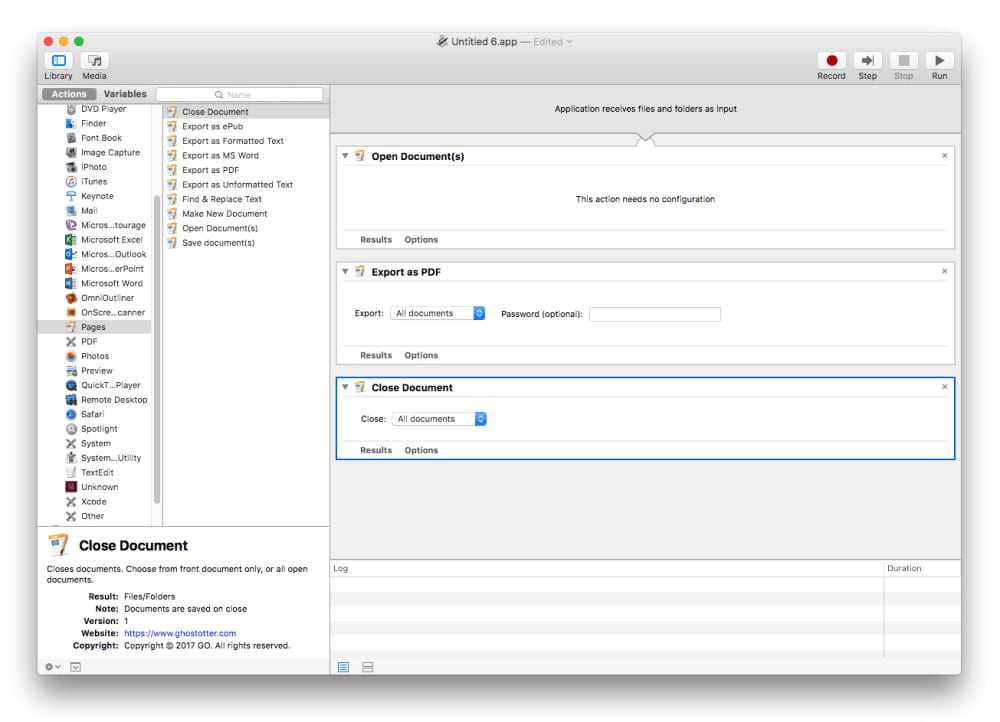1000x722 pixels.
Task: Switch to the Actions tab
Action: [x=69, y=94]
